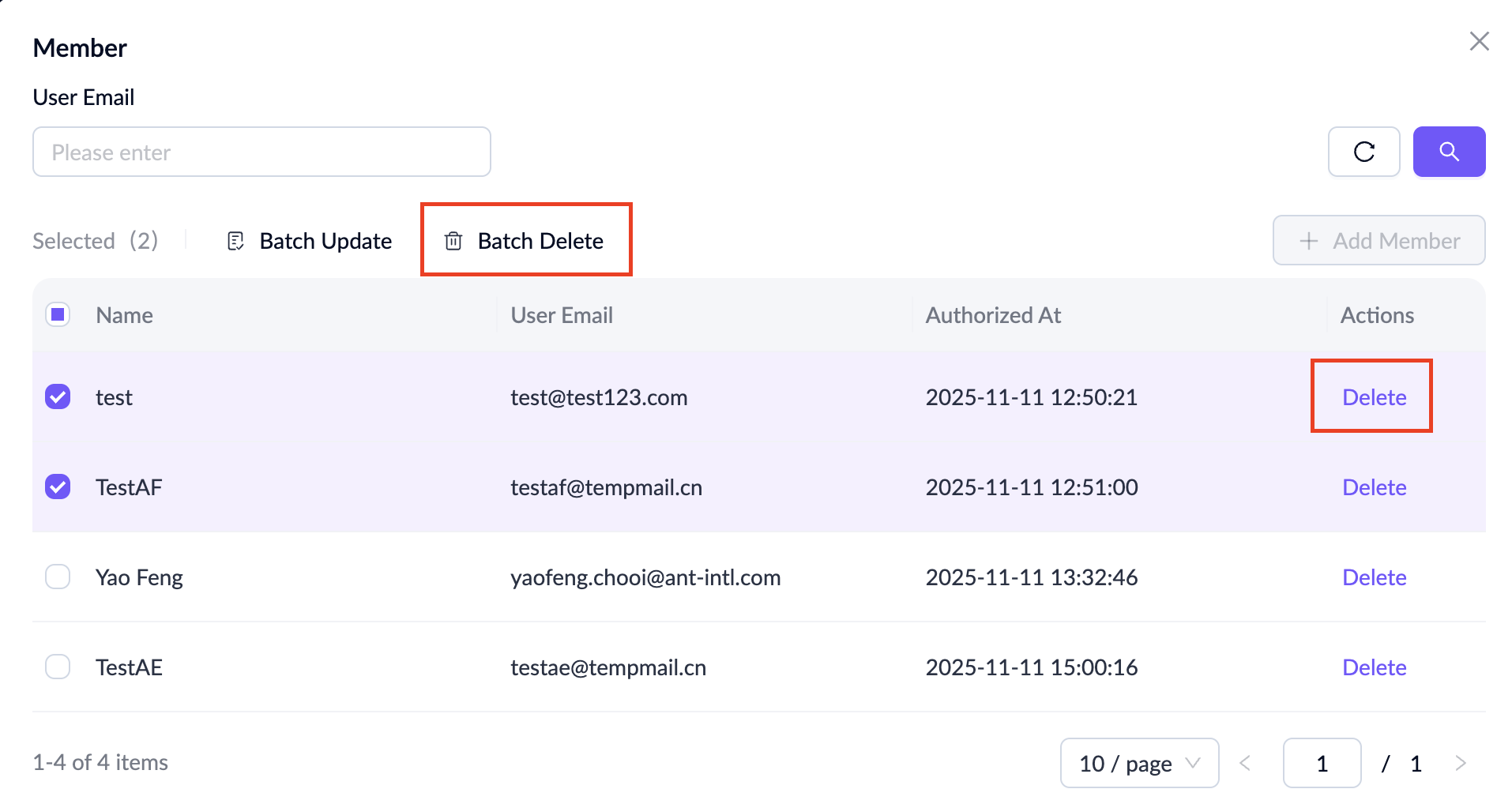1512x804 pixels.
Task: Delete the TestAF member
Action: pyautogui.click(x=1374, y=487)
